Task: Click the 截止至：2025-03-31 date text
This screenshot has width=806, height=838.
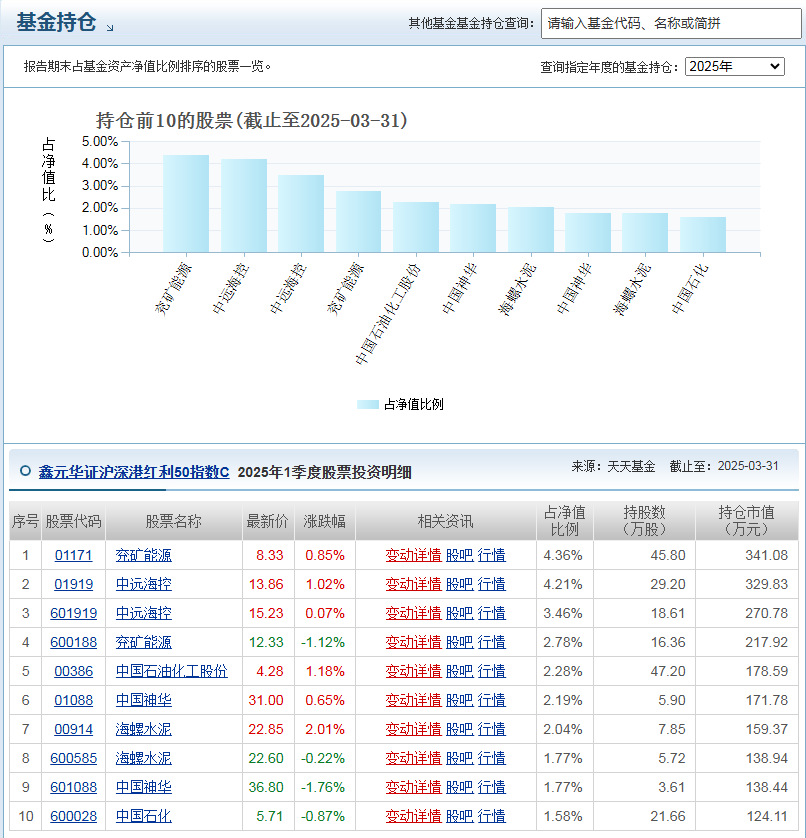Action: coord(724,466)
